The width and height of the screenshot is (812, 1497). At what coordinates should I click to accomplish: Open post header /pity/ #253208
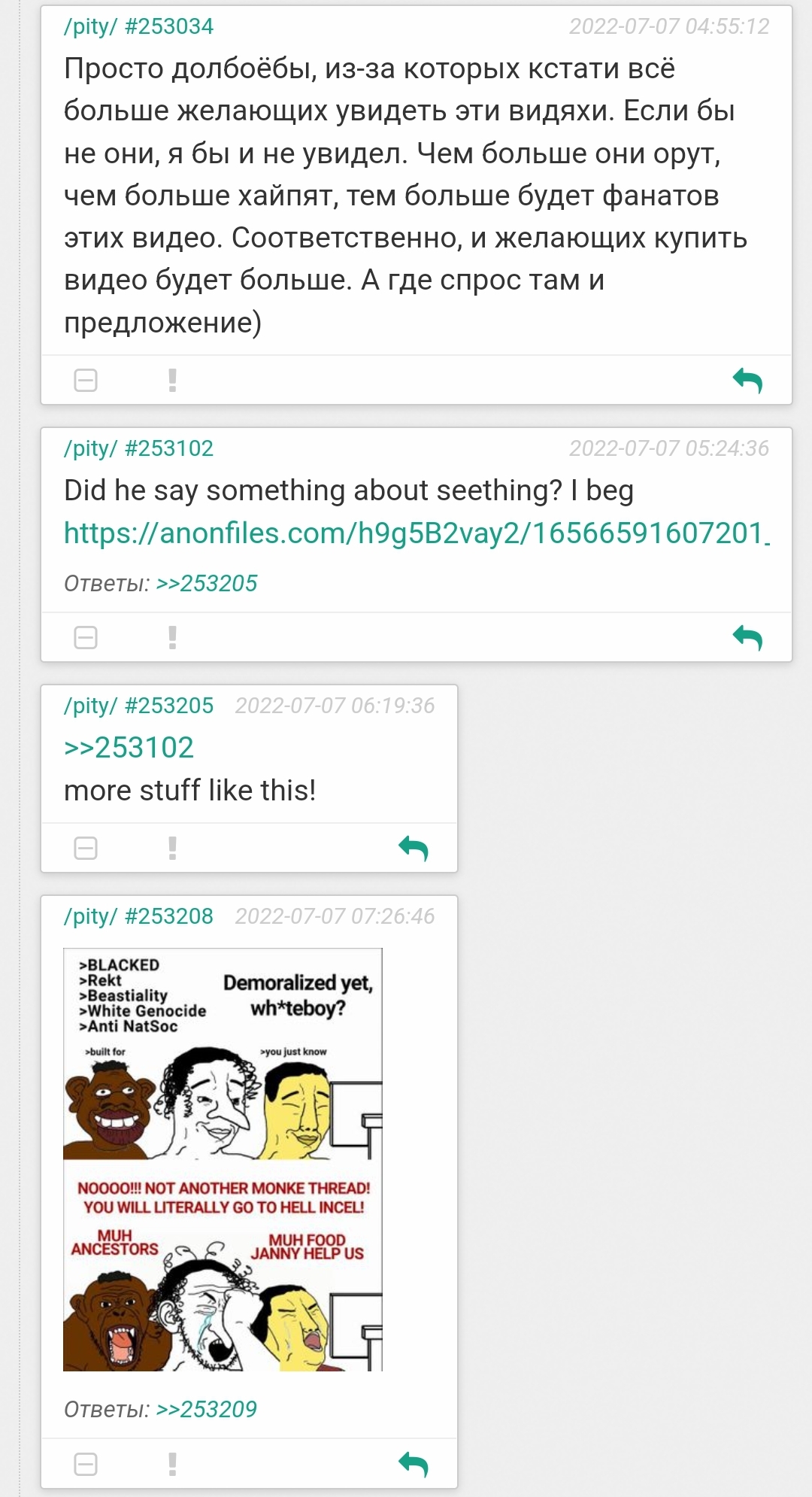click(138, 916)
